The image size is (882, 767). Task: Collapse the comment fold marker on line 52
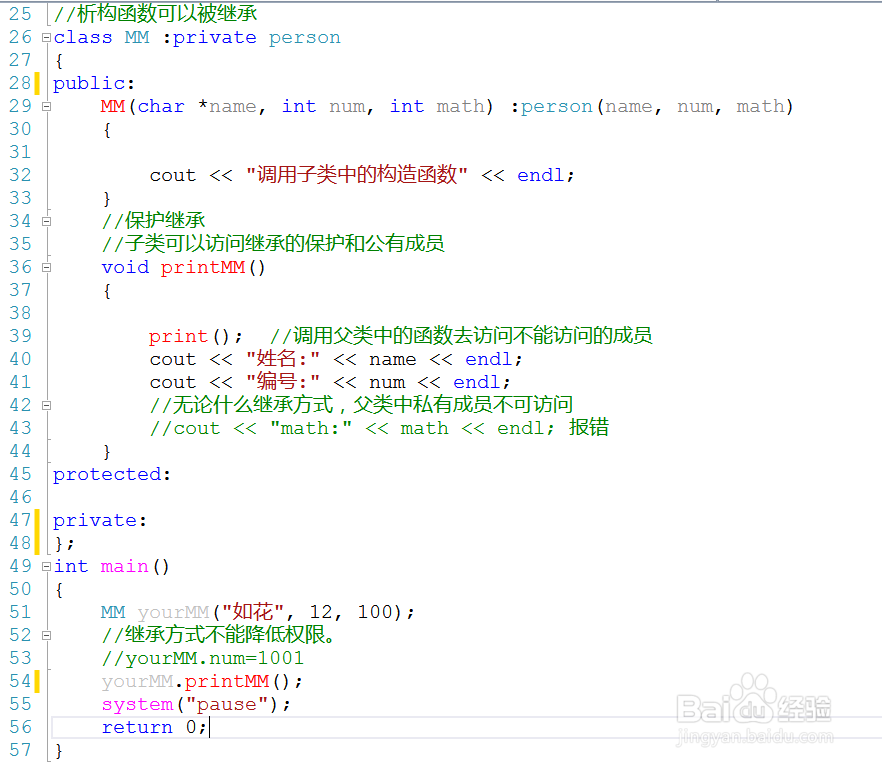coord(46,635)
